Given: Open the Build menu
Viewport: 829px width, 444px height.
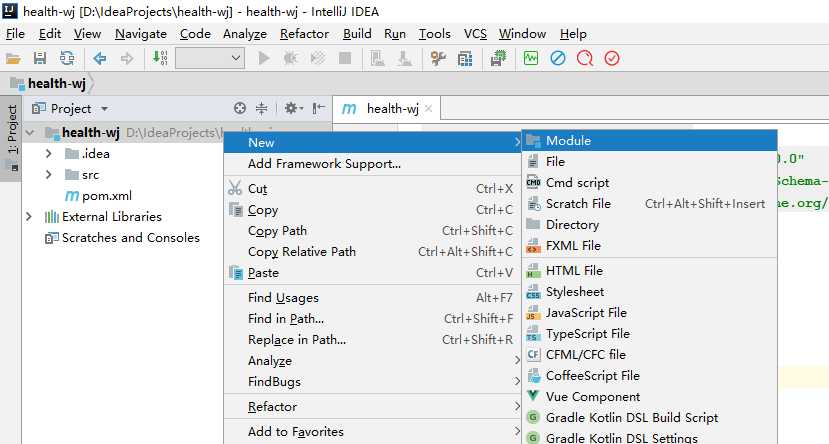Looking at the screenshot, I should point(357,34).
